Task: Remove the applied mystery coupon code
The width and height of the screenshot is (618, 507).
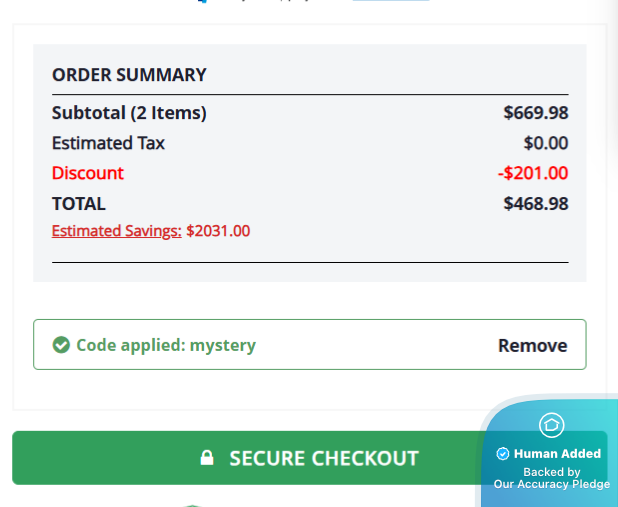Action: click(532, 346)
